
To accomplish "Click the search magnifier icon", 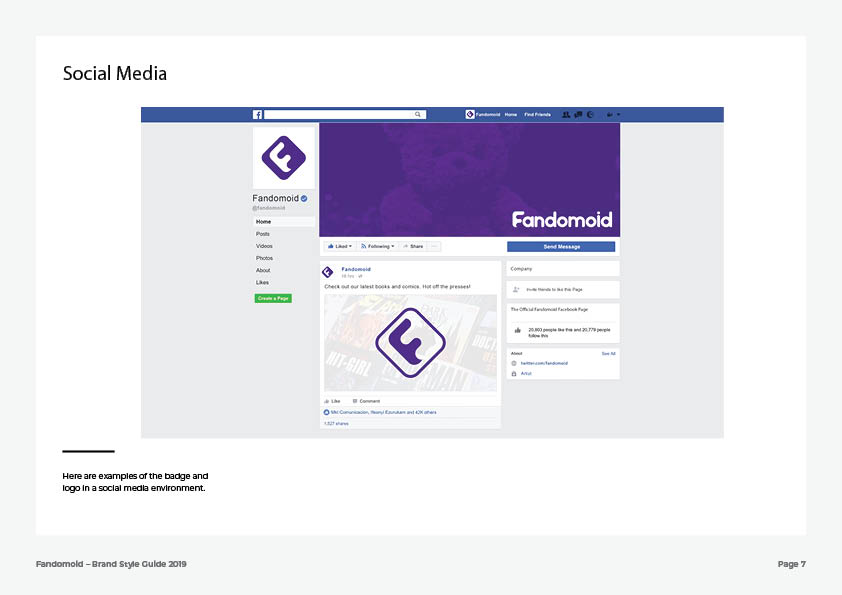I will click(x=418, y=115).
